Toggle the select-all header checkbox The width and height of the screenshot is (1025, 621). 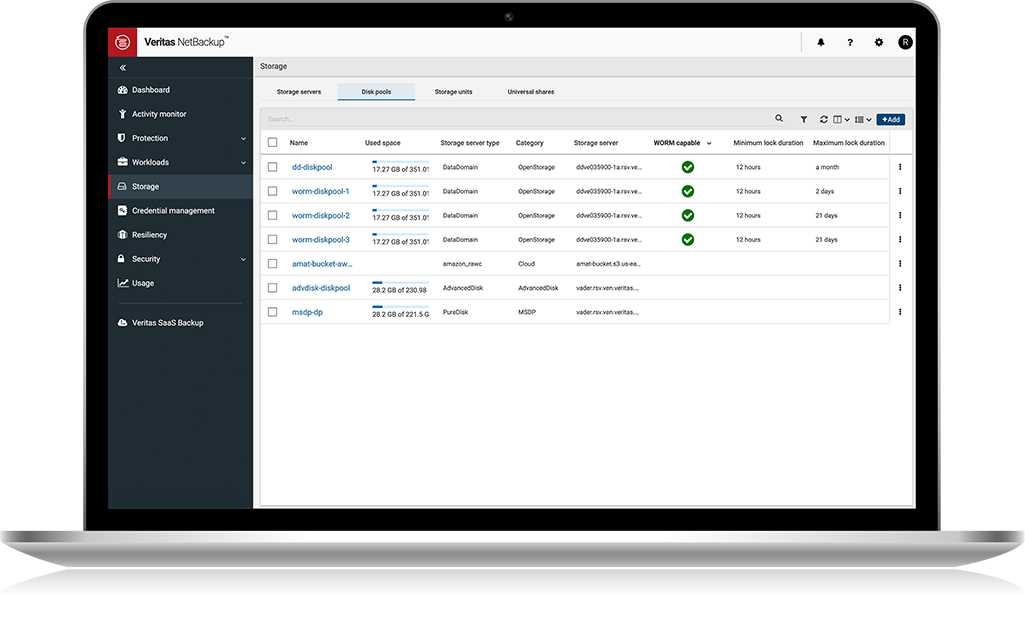[272, 143]
